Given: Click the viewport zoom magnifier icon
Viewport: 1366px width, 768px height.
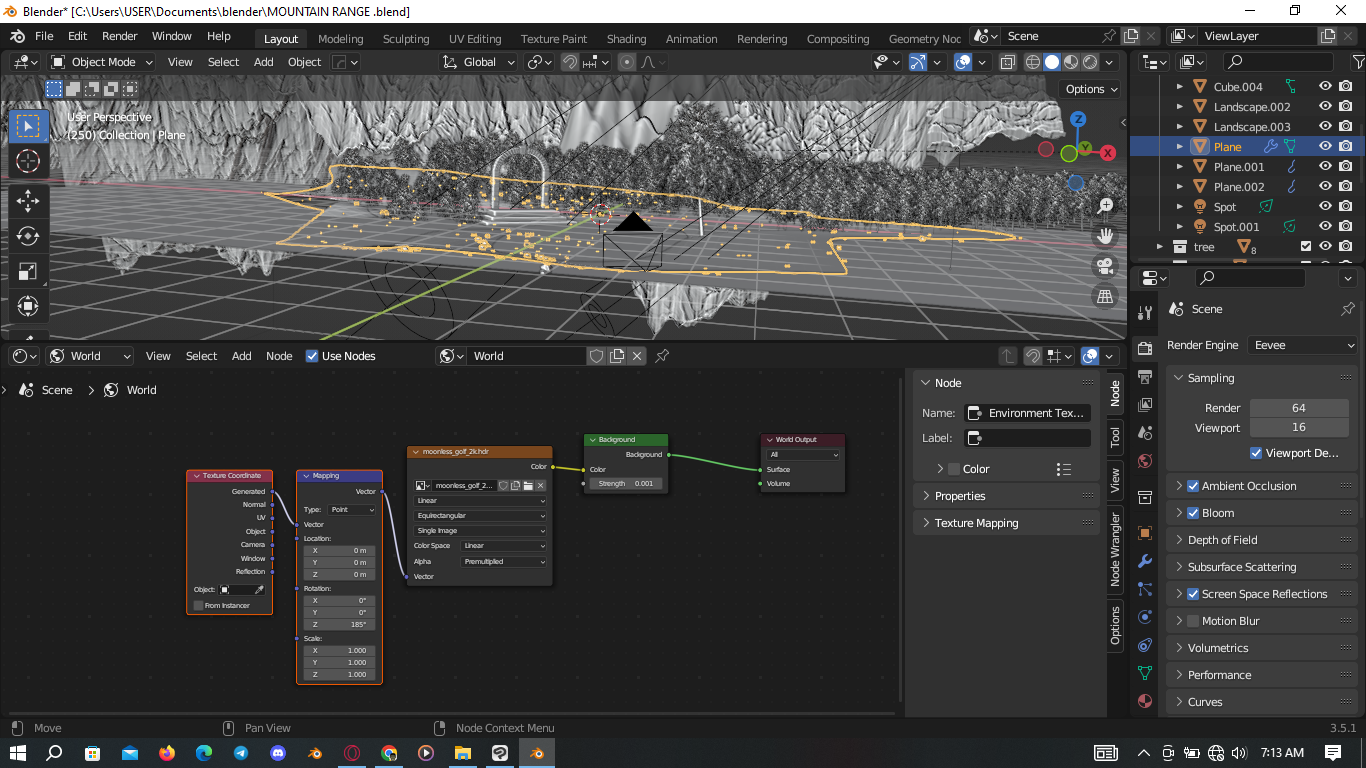Looking at the screenshot, I should [x=1105, y=206].
